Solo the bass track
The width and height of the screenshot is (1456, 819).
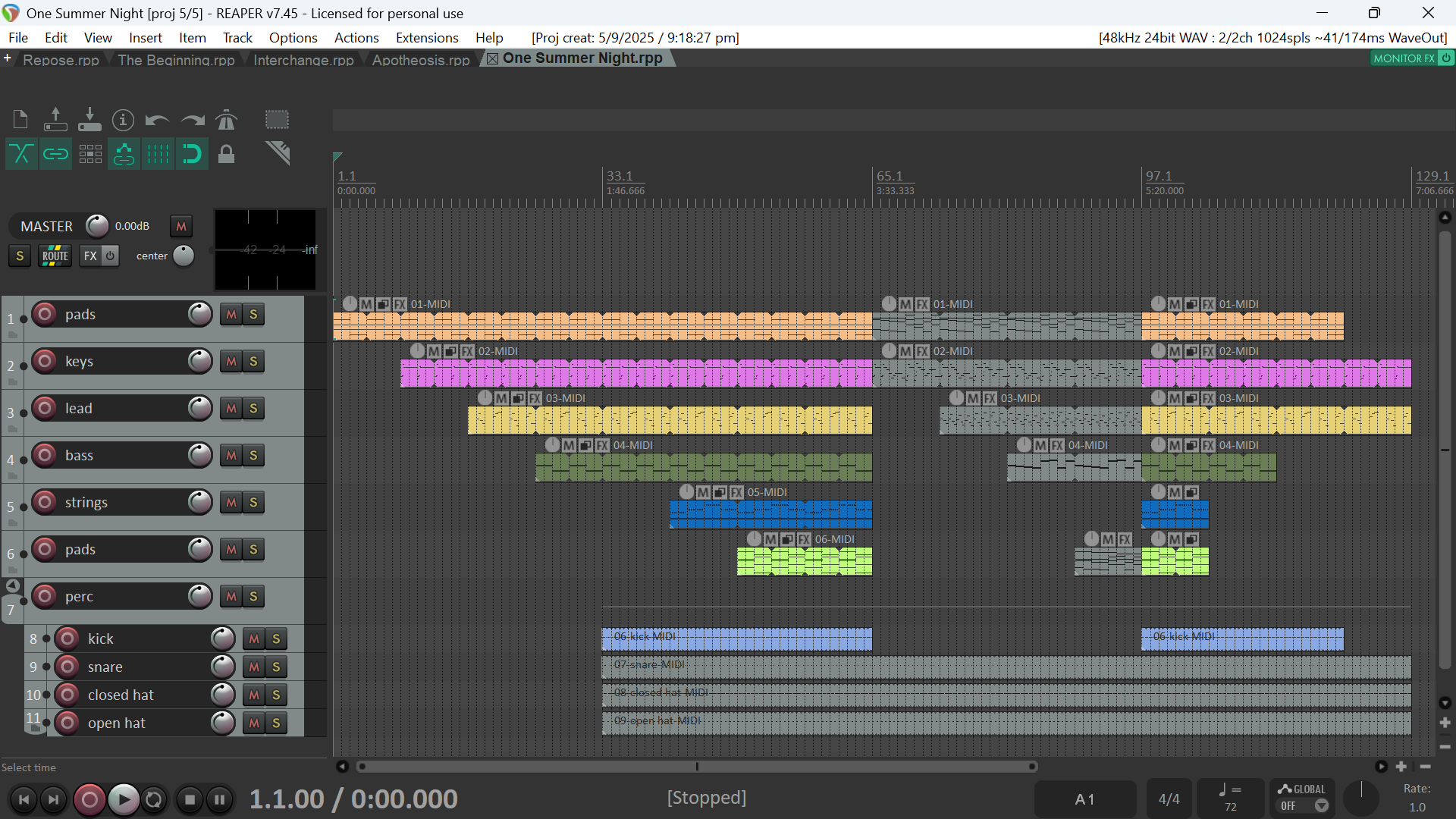coord(253,456)
